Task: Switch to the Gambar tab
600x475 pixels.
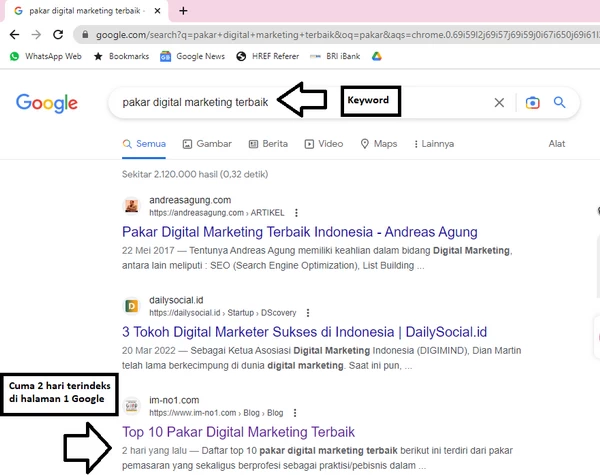Action: click(207, 144)
